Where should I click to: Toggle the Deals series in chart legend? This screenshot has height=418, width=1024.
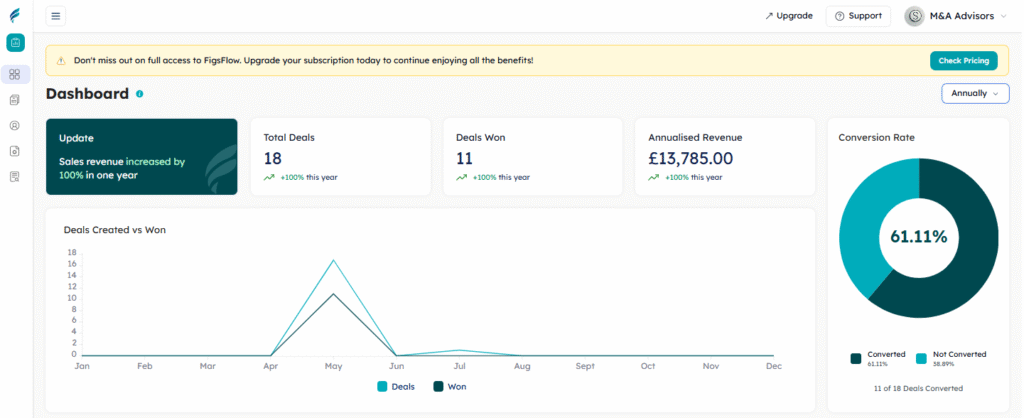point(398,386)
